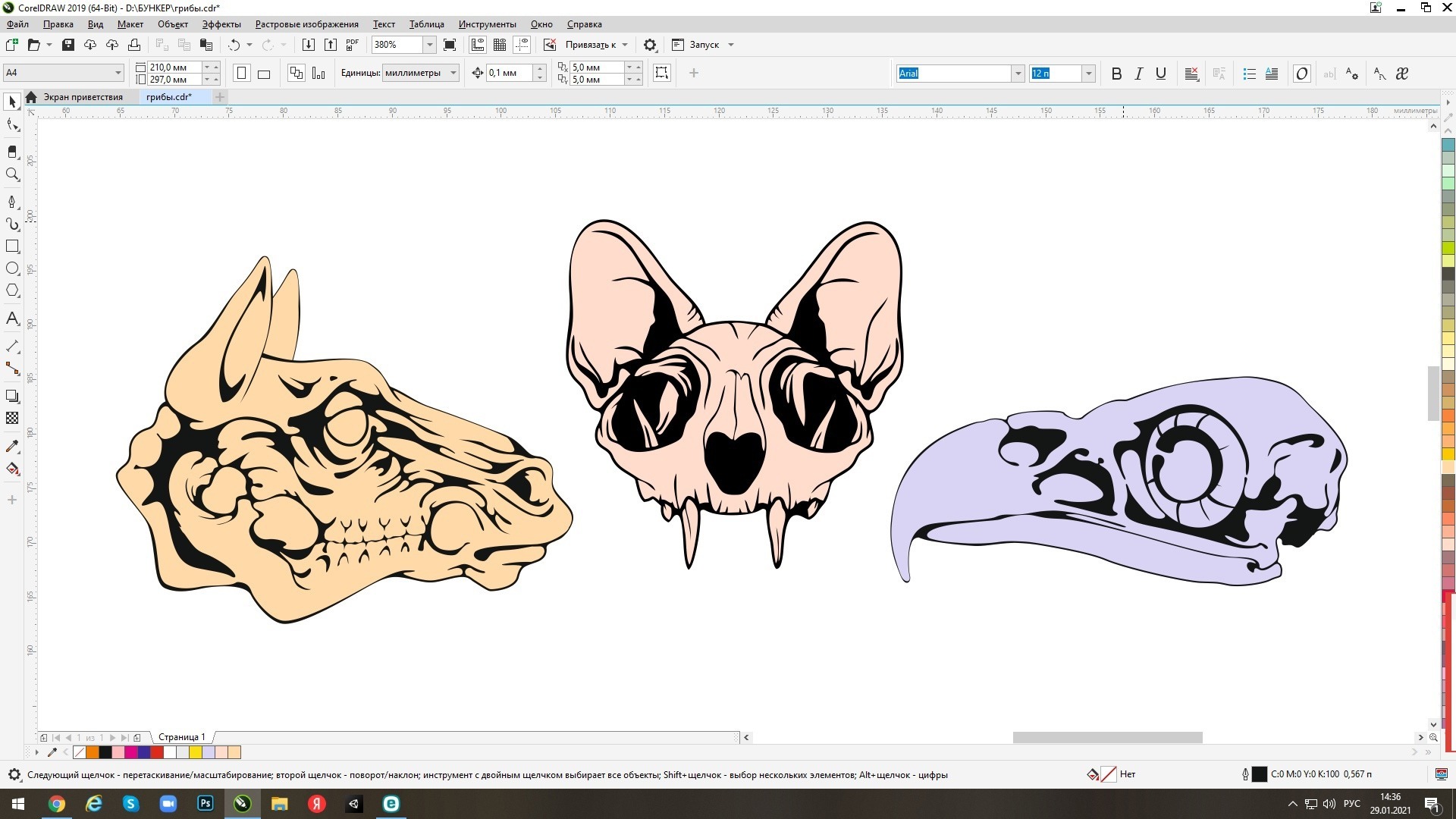Pick the yellow swatch in document palette
Viewport: 1456px width, 819px height.
coord(196,752)
